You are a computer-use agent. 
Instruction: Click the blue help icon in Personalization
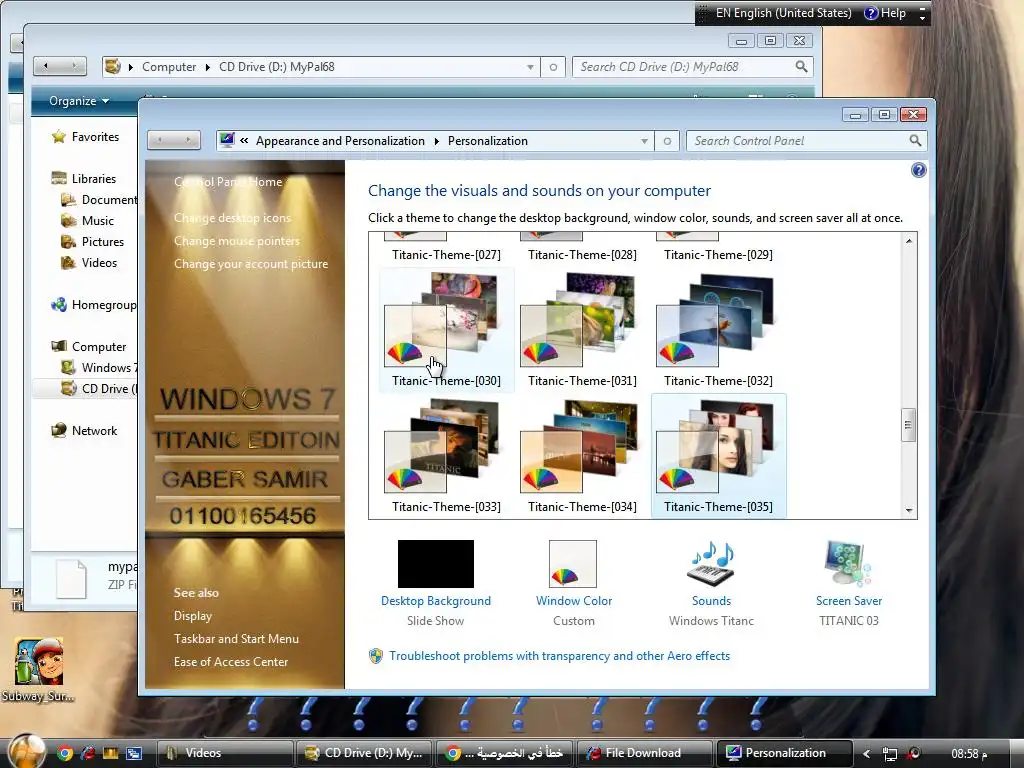(918, 170)
